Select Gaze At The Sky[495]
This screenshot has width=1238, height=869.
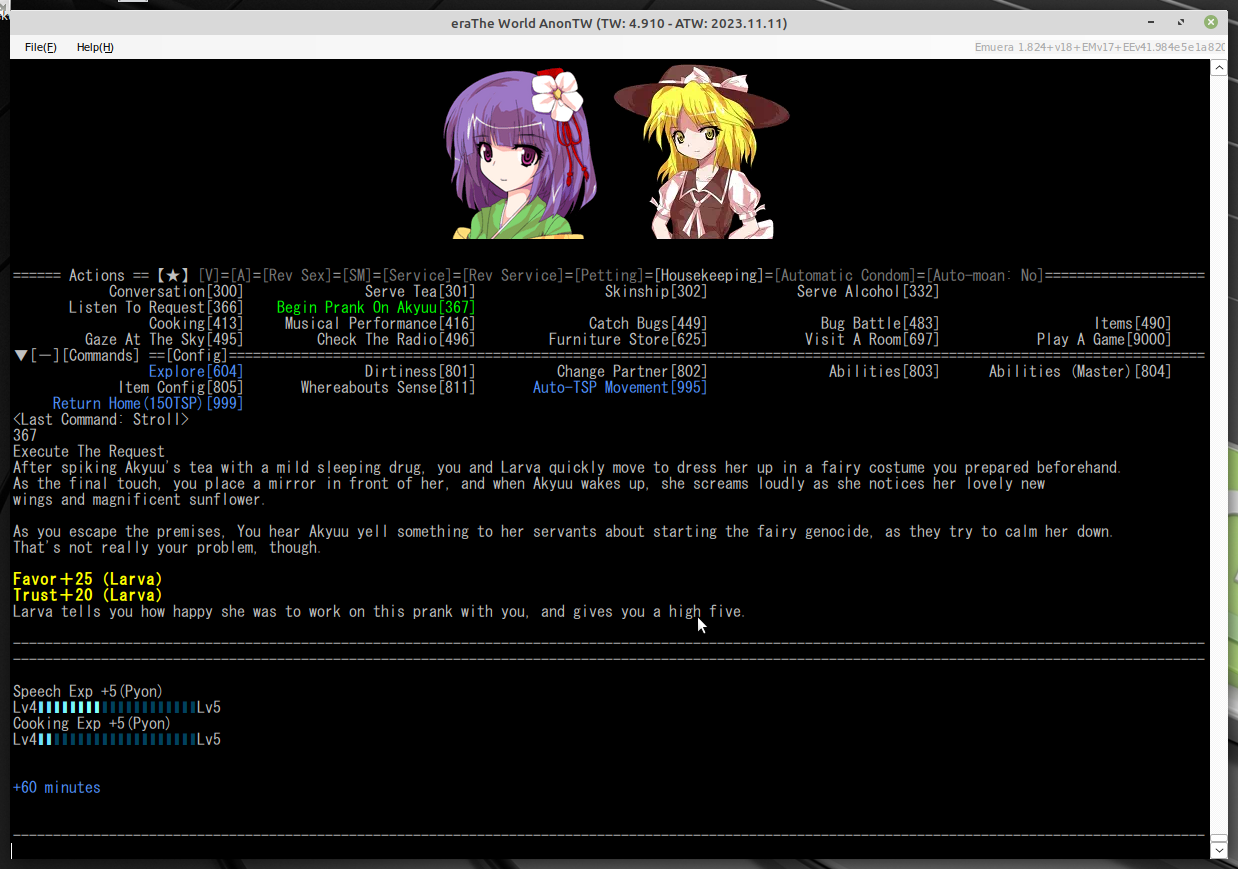[x=164, y=340]
